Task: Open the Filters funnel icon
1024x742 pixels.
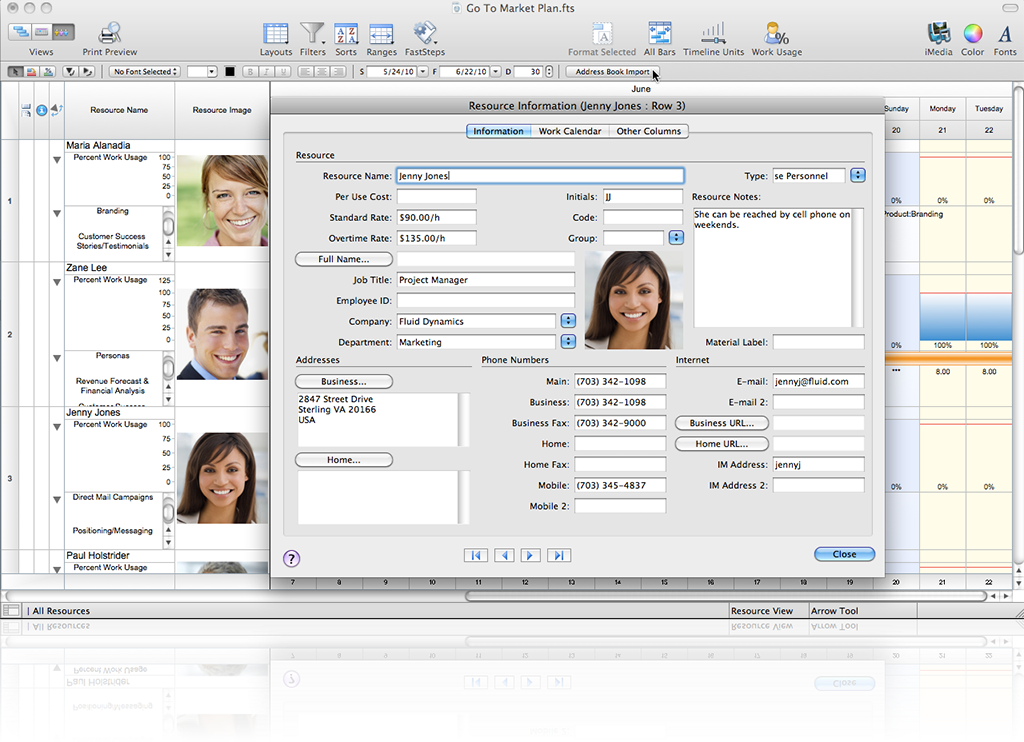Action: [x=313, y=33]
